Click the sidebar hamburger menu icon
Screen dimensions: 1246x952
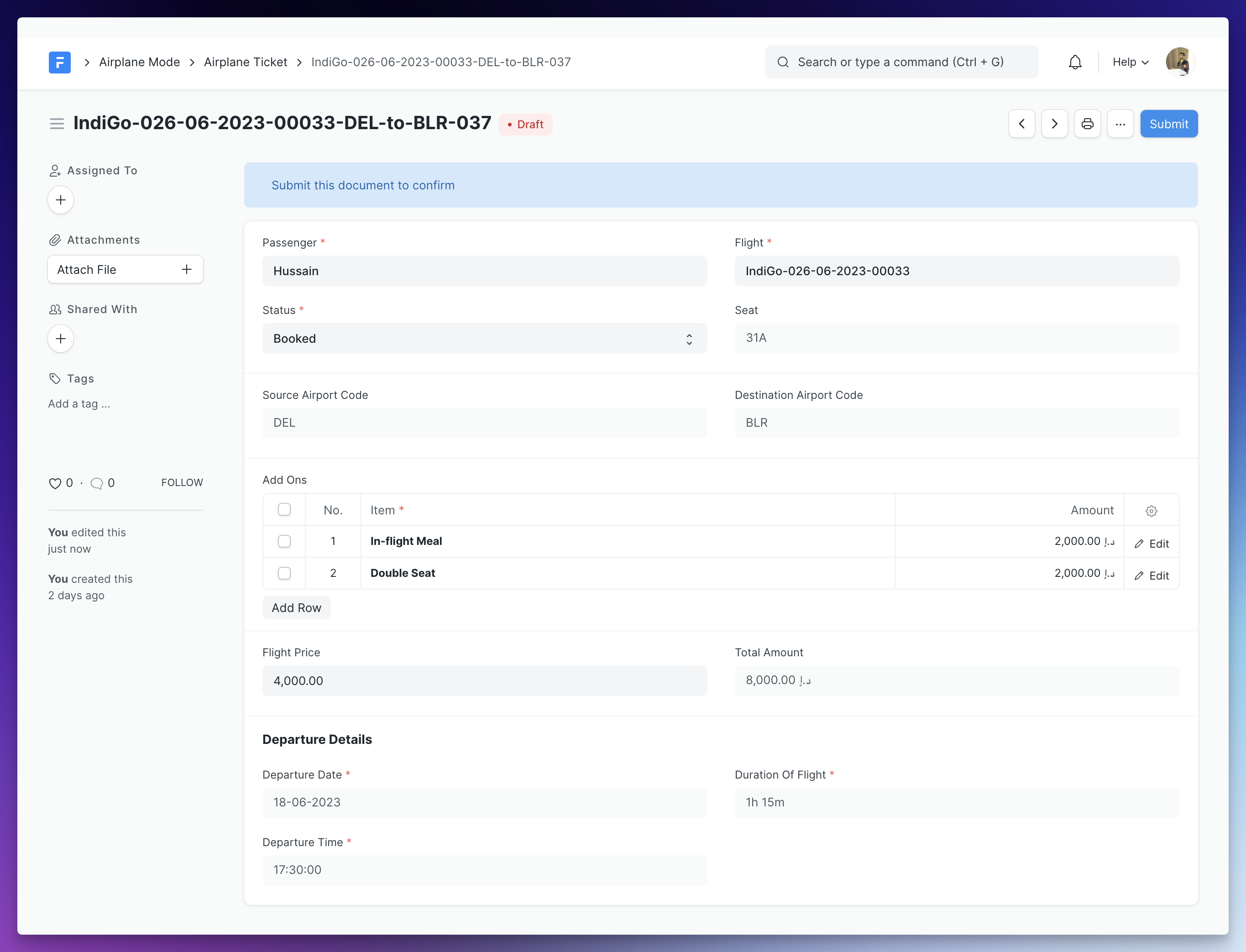pyautogui.click(x=57, y=124)
